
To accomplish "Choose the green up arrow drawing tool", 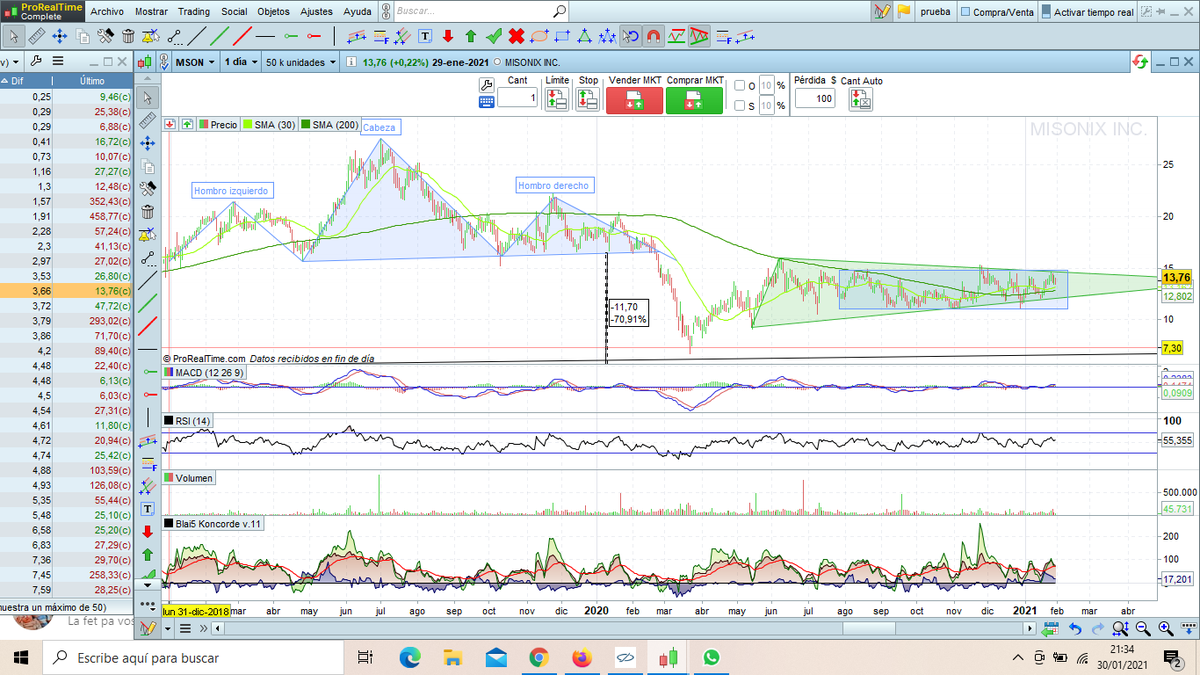I will pos(470,36).
